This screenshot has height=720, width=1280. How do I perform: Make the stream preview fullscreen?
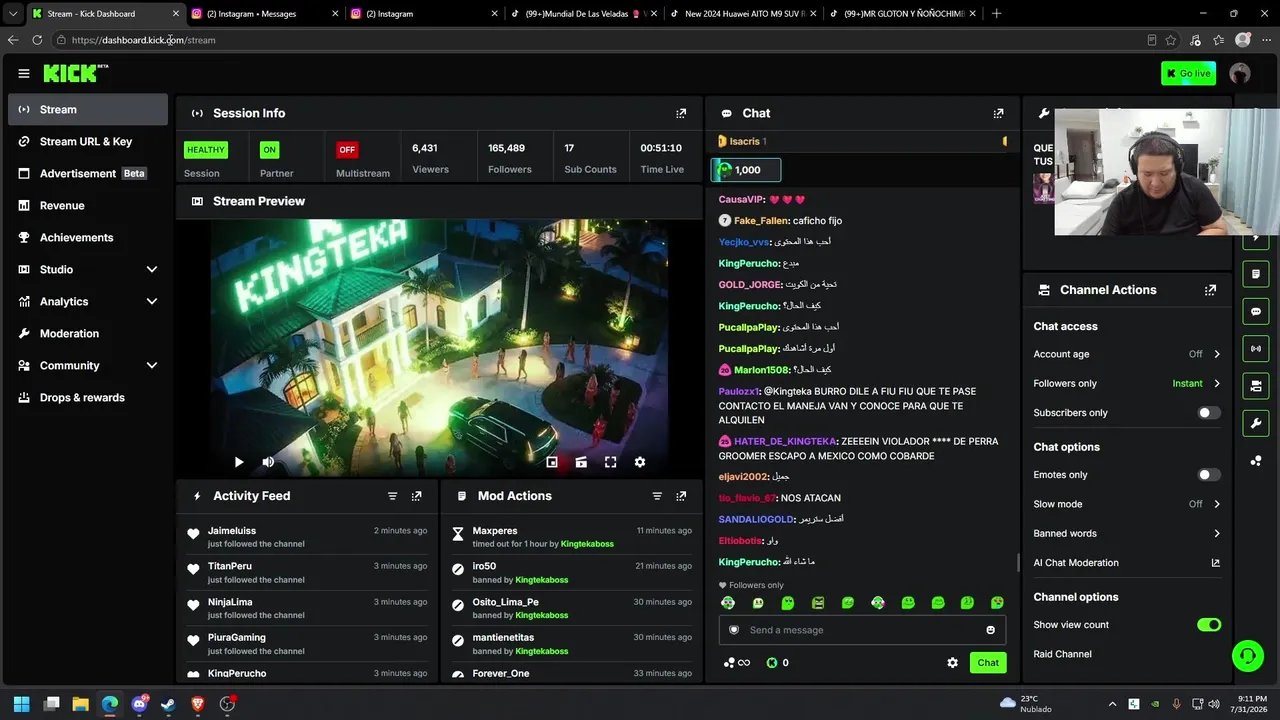coord(610,462)
